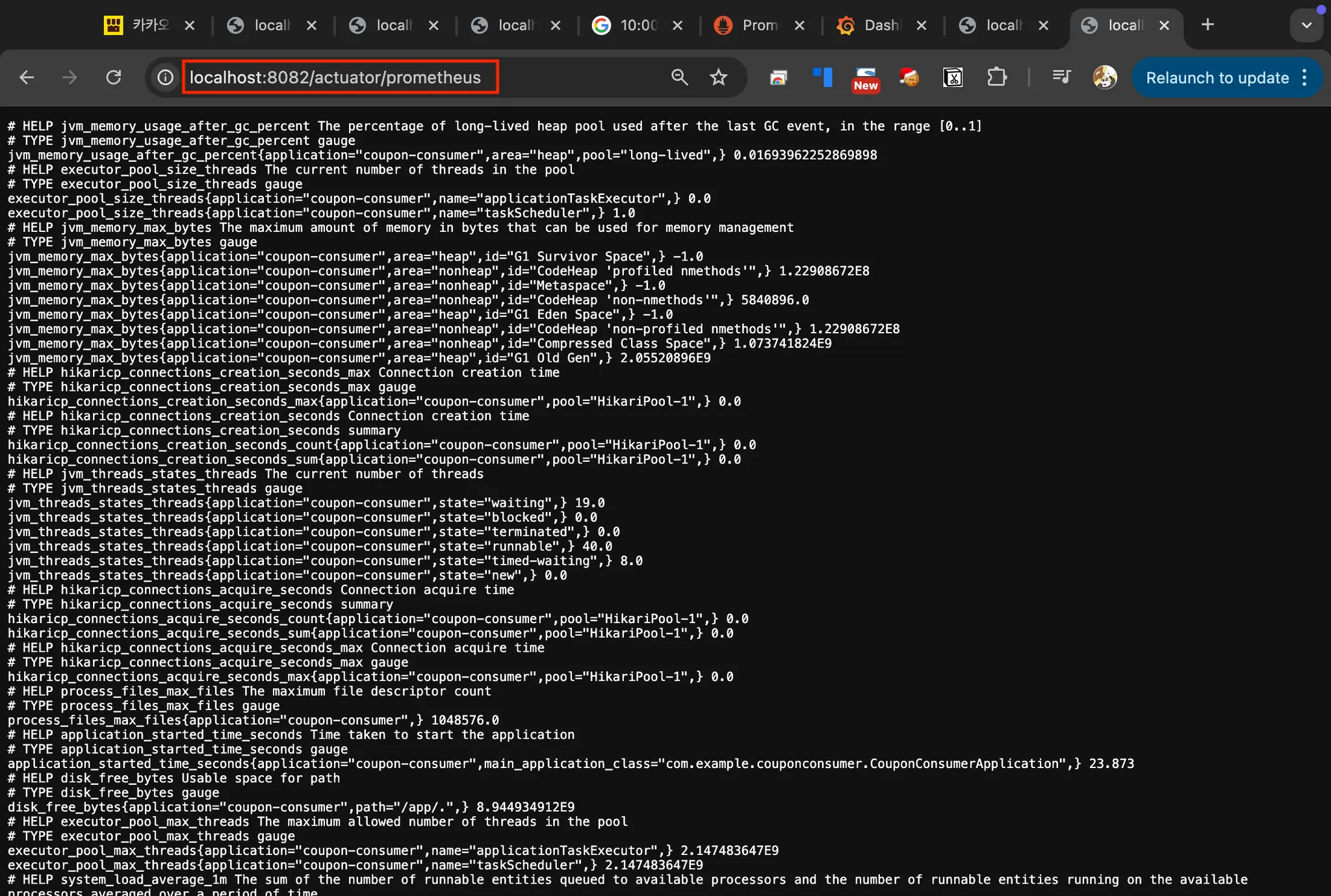The height and width of the screenshot is (896, 1331).
Task: Open site information icon in address bar
Action: pos(166,77)
